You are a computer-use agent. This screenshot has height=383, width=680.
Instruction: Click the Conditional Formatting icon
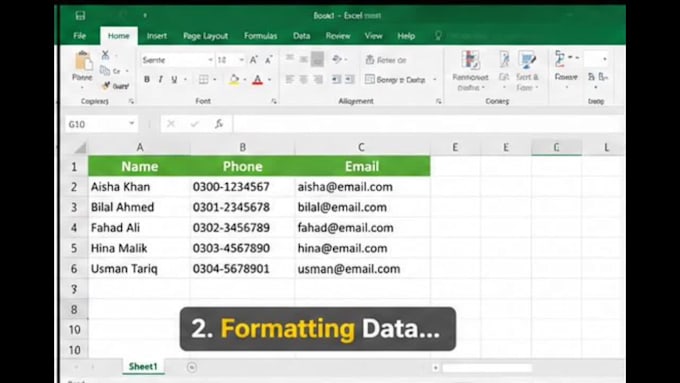coord(470,60)
